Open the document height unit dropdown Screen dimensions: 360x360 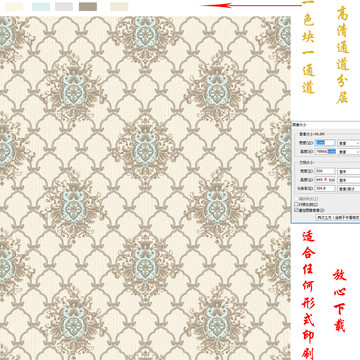point(349,180)
